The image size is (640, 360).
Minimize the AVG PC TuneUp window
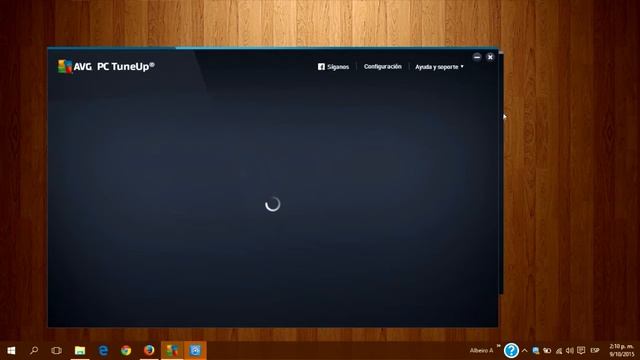point(477,57)
